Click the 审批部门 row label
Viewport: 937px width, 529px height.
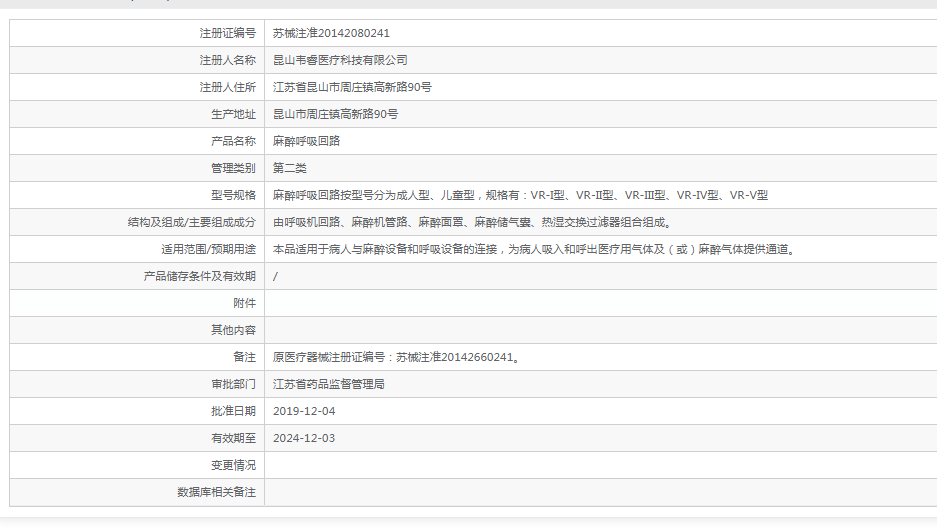tap(232, 384)
